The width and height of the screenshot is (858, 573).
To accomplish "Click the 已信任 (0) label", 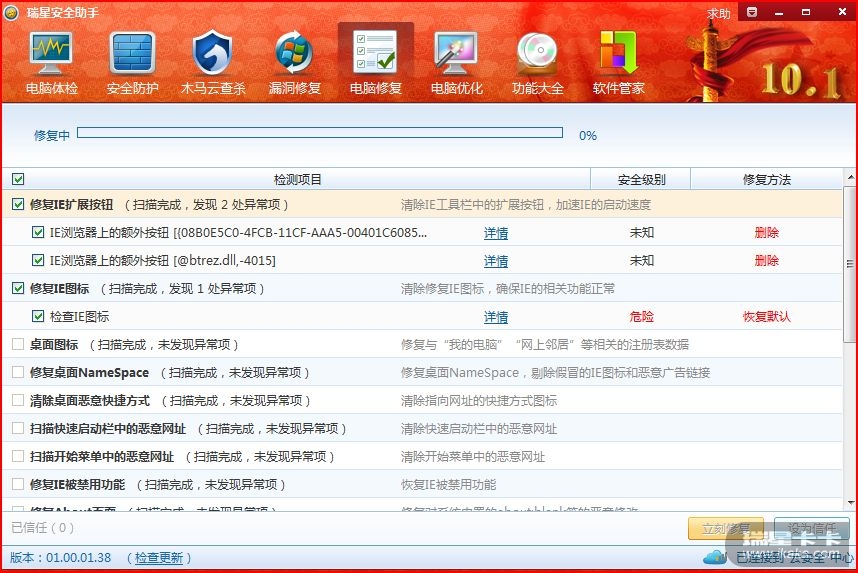I will click(42, 528).
